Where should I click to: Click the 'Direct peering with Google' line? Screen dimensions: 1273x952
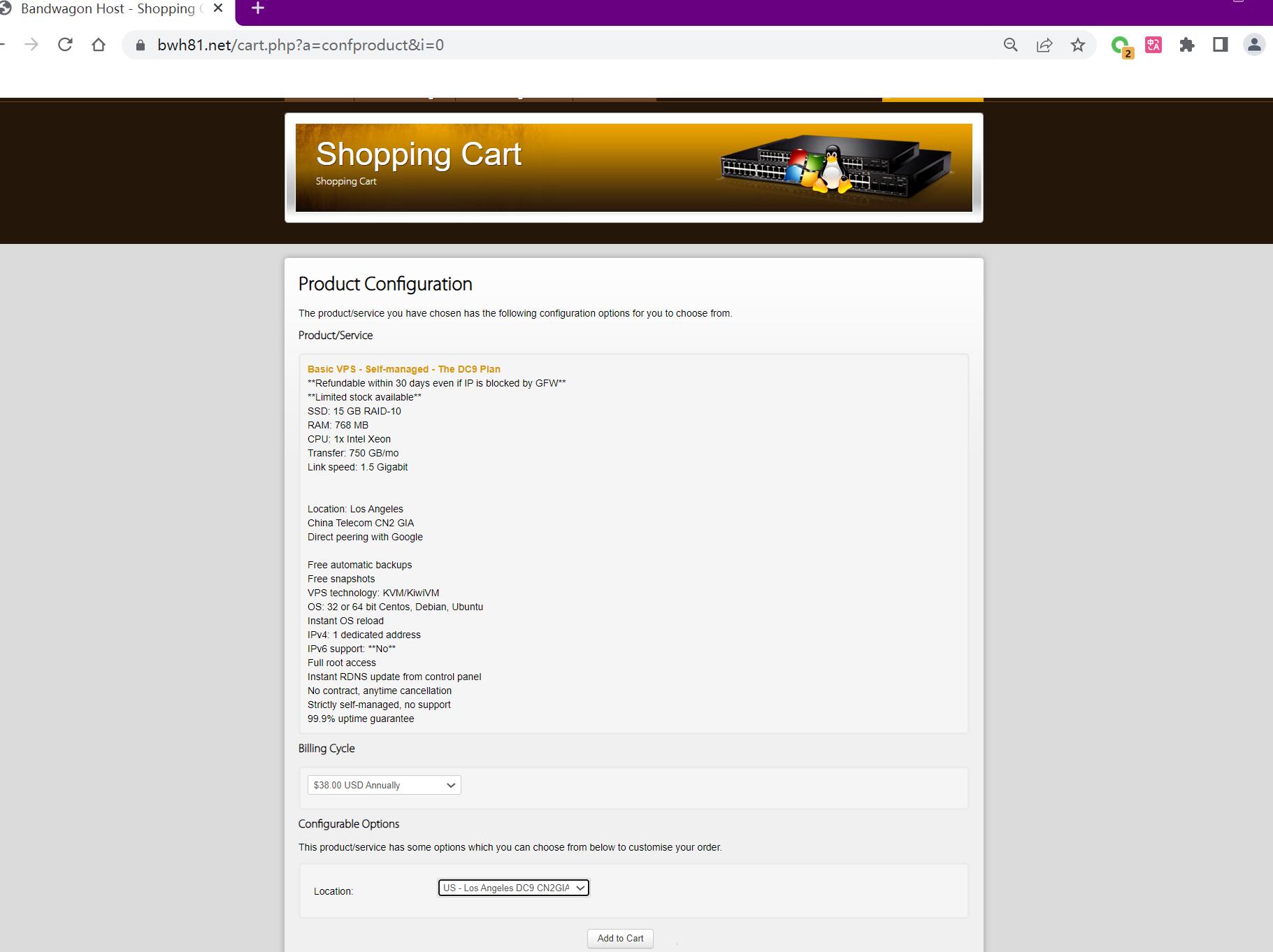click(x=365, y=537)
